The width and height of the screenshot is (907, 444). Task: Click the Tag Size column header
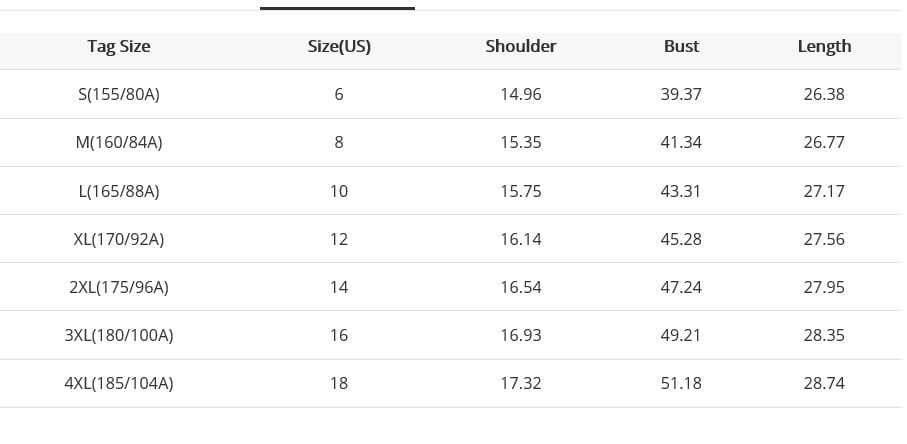[x=119, y=46]
